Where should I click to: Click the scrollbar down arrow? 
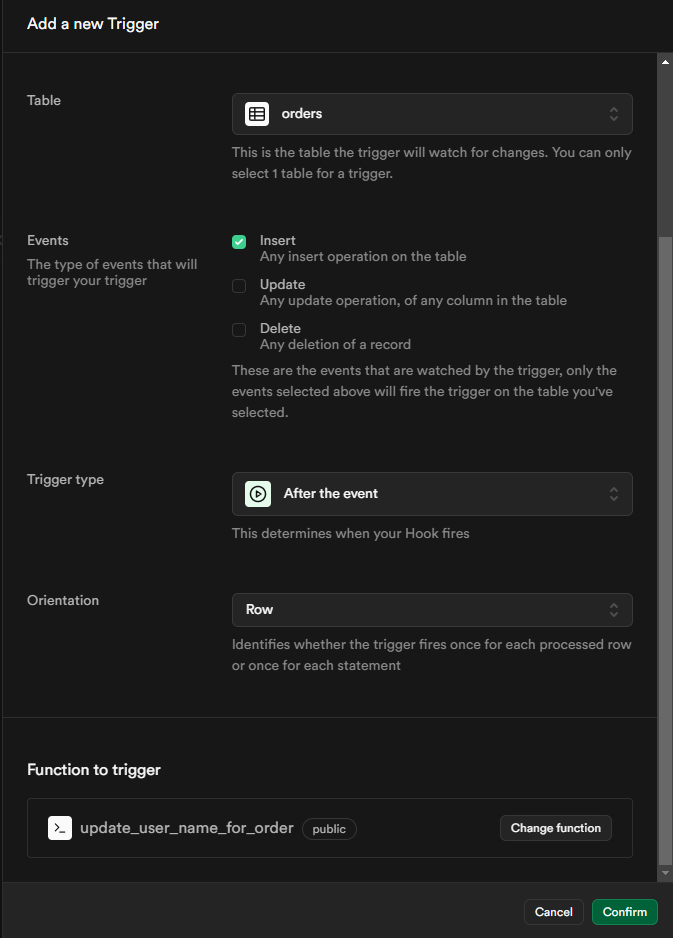tap(665, 874)
